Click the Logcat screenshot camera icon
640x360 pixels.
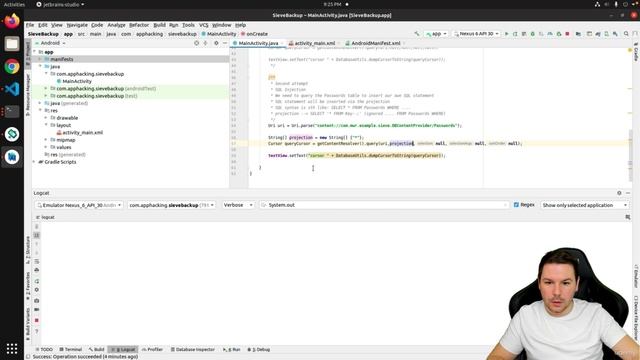coord(37,300)
